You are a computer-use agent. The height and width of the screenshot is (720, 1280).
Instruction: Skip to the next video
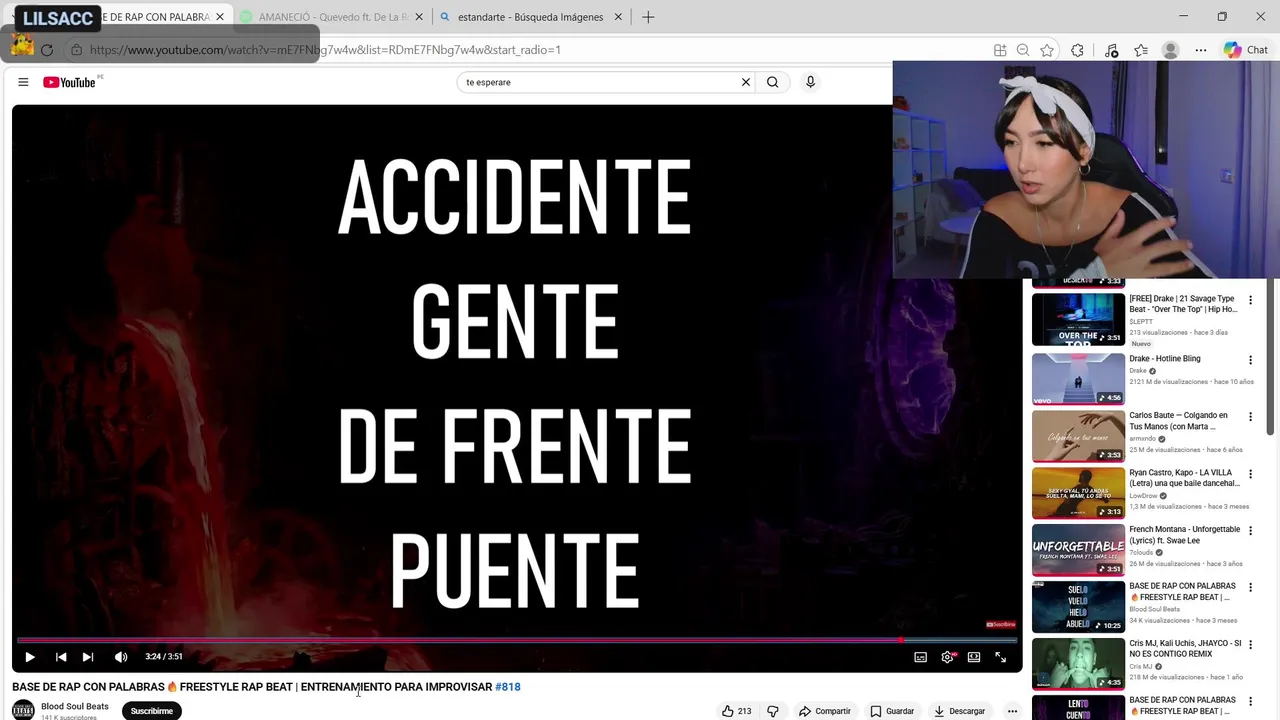tap(88, 657)
